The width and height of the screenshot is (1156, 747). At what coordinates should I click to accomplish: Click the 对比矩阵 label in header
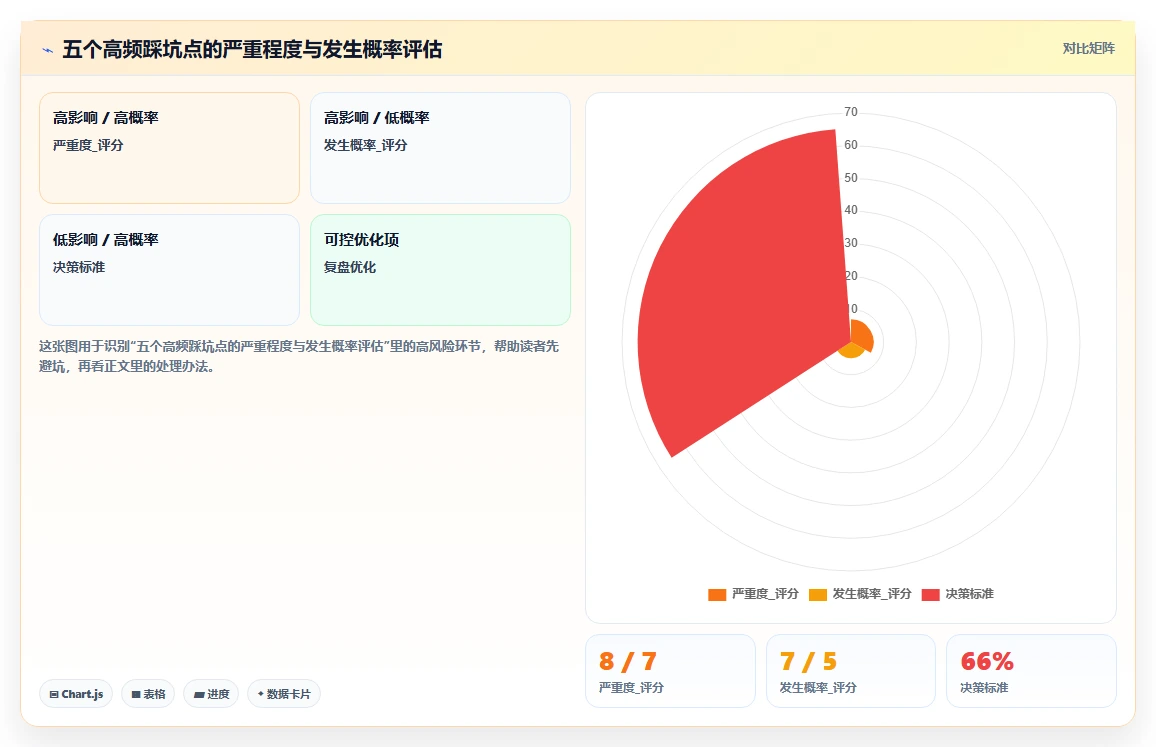tap(1088, 49)
